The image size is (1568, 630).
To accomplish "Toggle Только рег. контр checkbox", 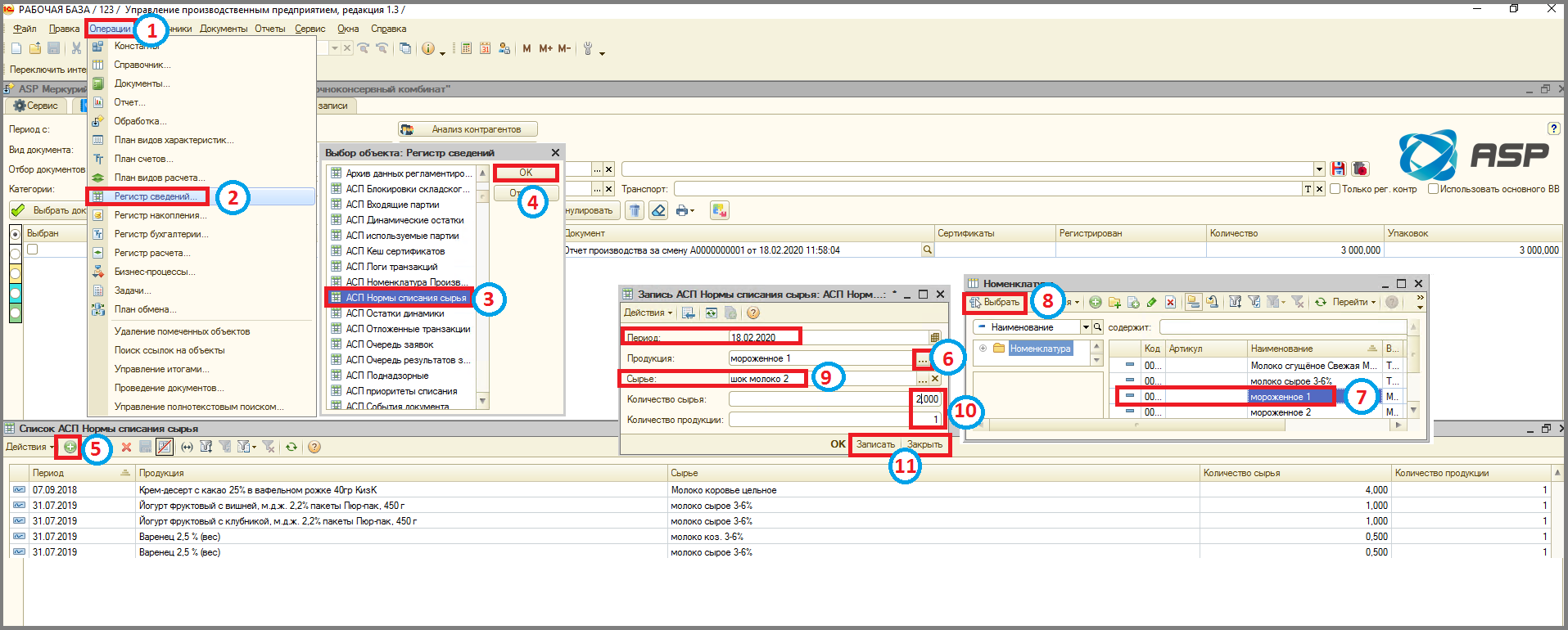I will pos(1335,189).
